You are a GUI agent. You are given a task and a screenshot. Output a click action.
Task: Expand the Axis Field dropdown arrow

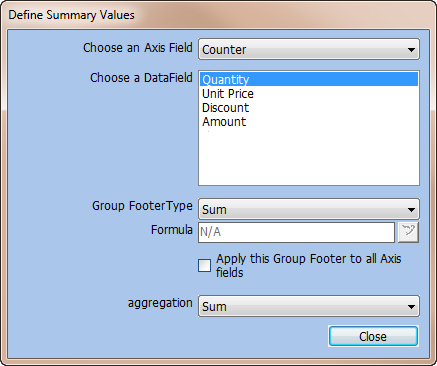pos(411,50)
